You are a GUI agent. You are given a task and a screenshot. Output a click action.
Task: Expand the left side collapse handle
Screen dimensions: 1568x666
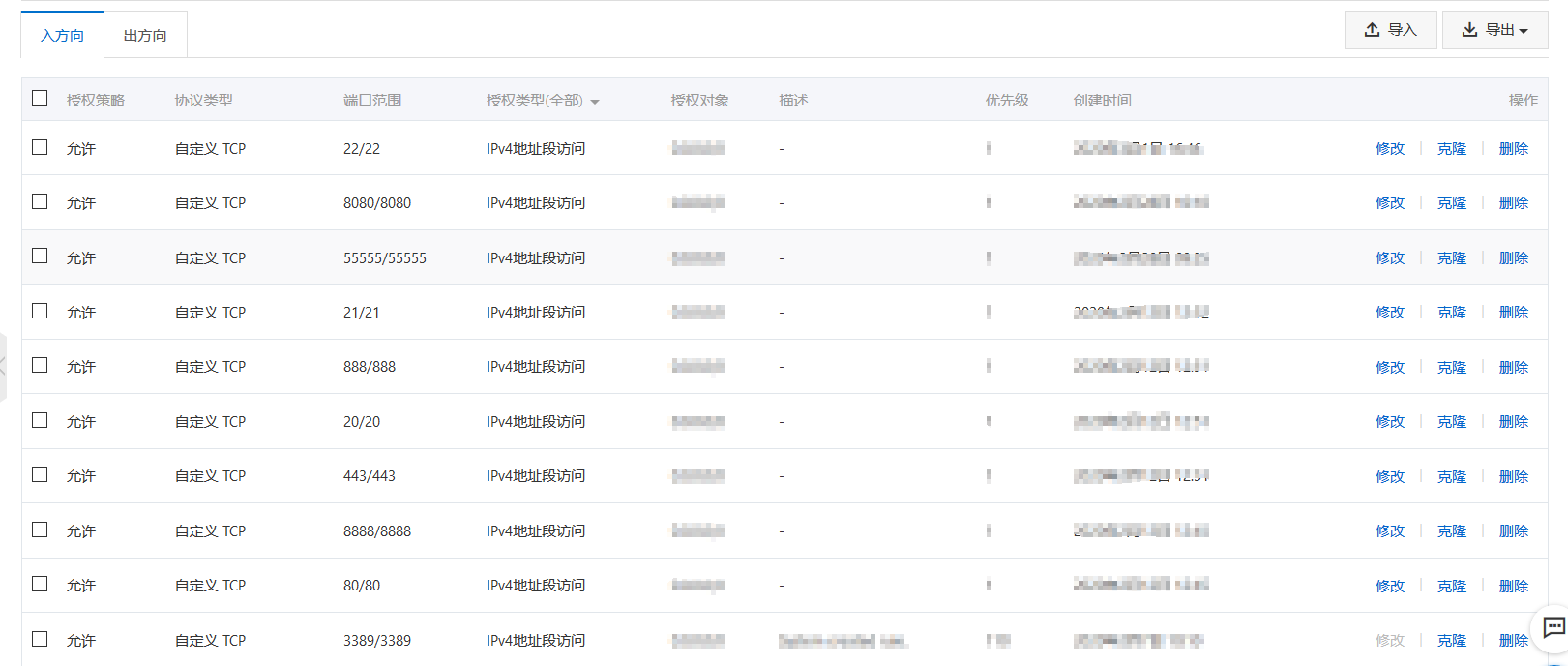click(x=3, y=366)
